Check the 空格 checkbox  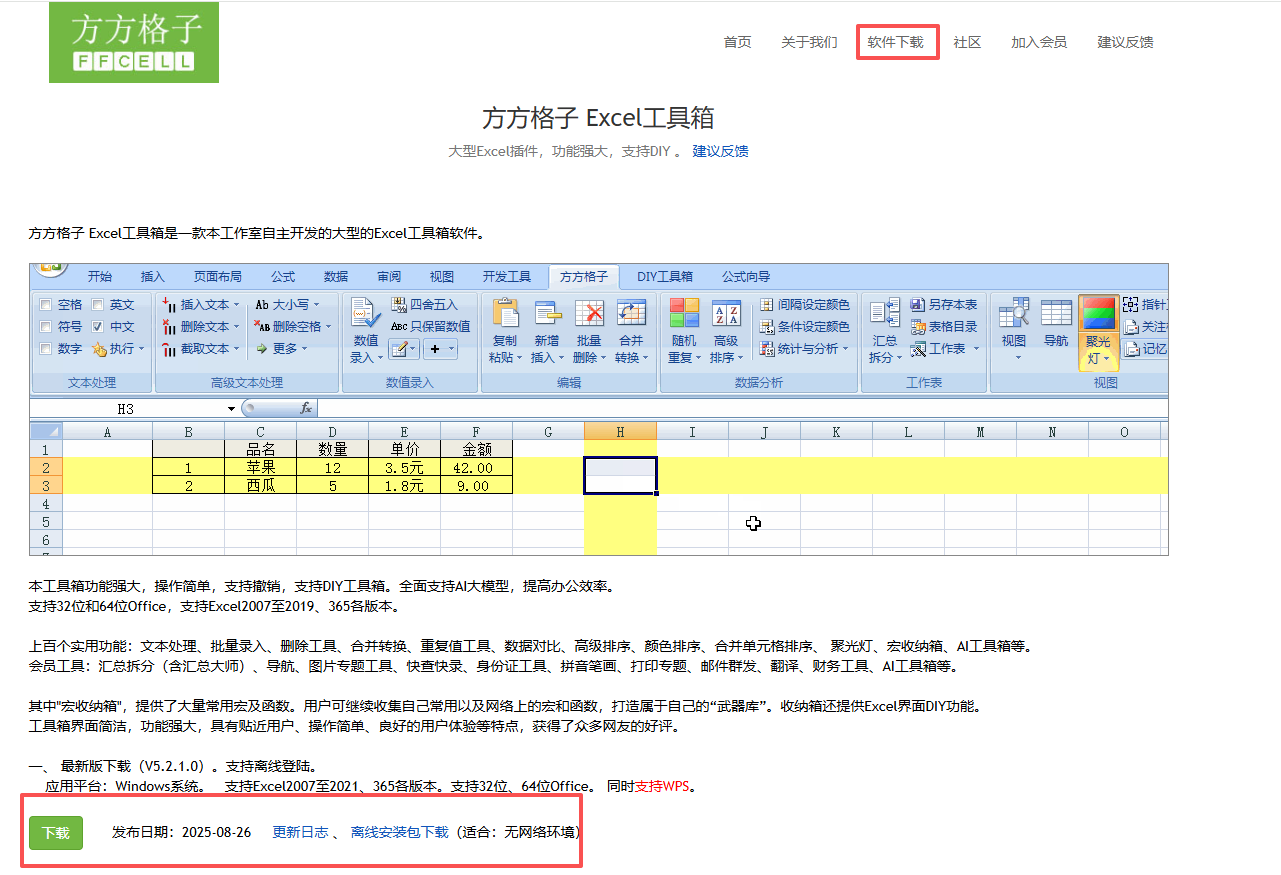coord(45,305)
